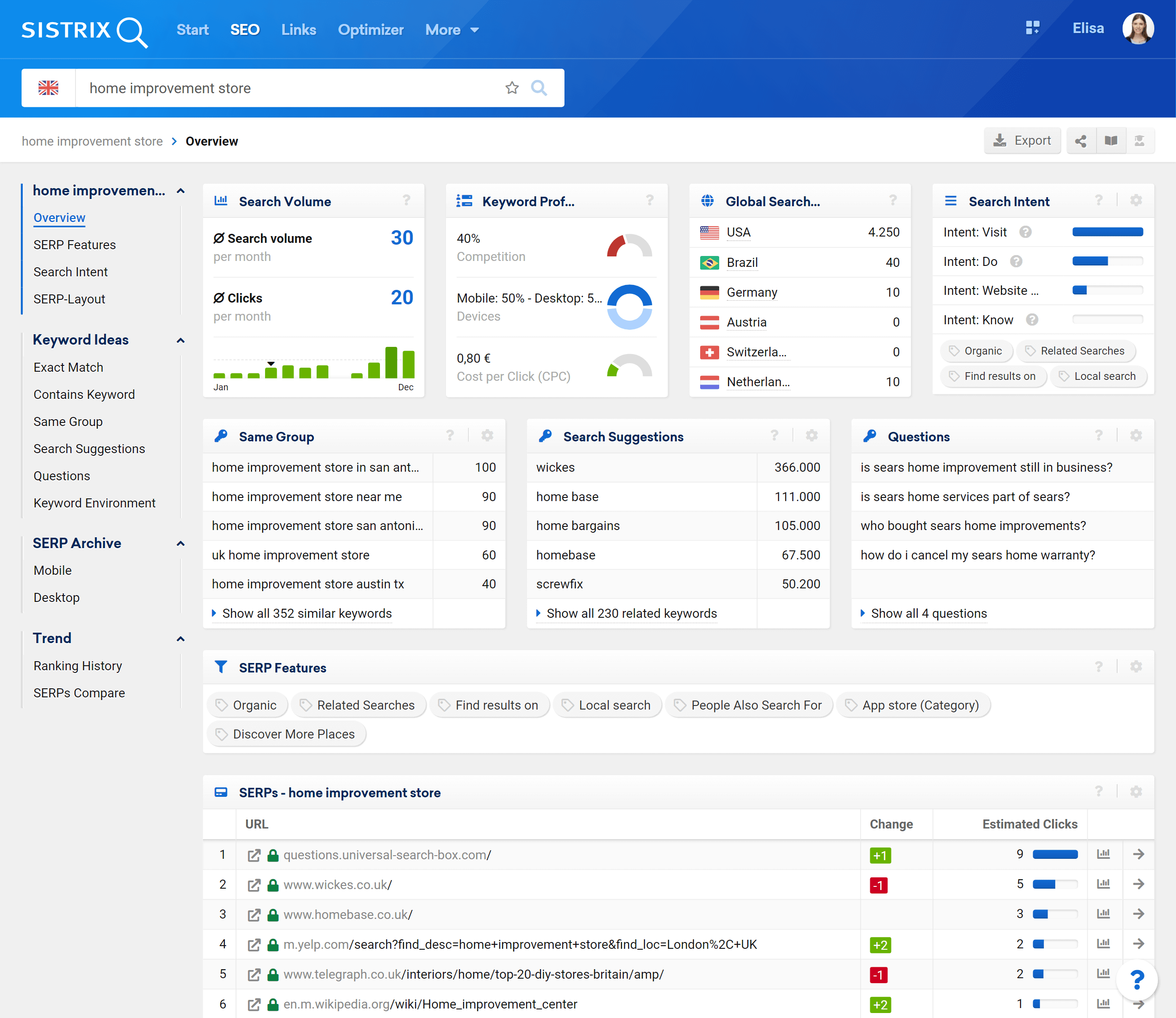Open Same Group card settings gear
This screenshot has width=1176, height=1018.
[487, 436]
